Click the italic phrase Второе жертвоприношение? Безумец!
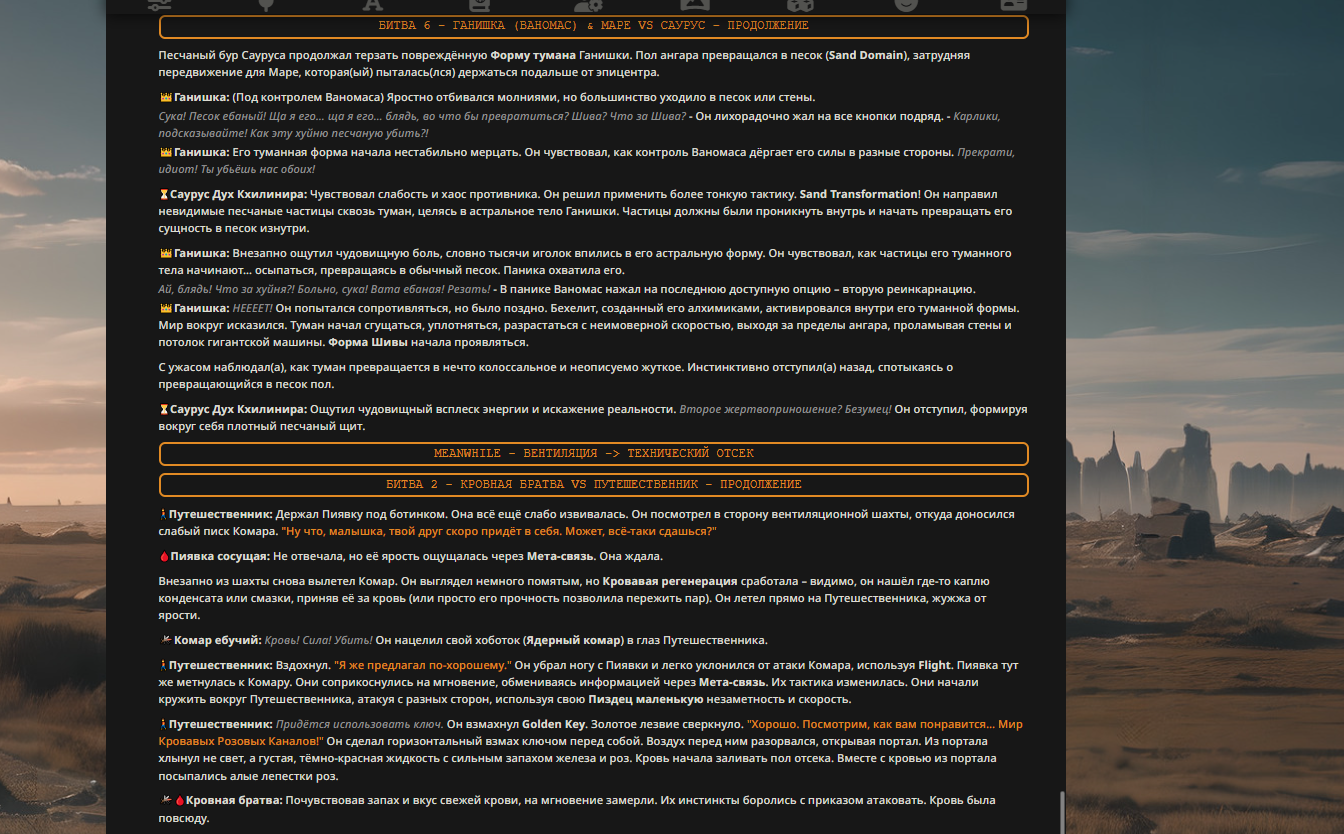Screen dimensions: 1344x834 [x=785, y=409]
